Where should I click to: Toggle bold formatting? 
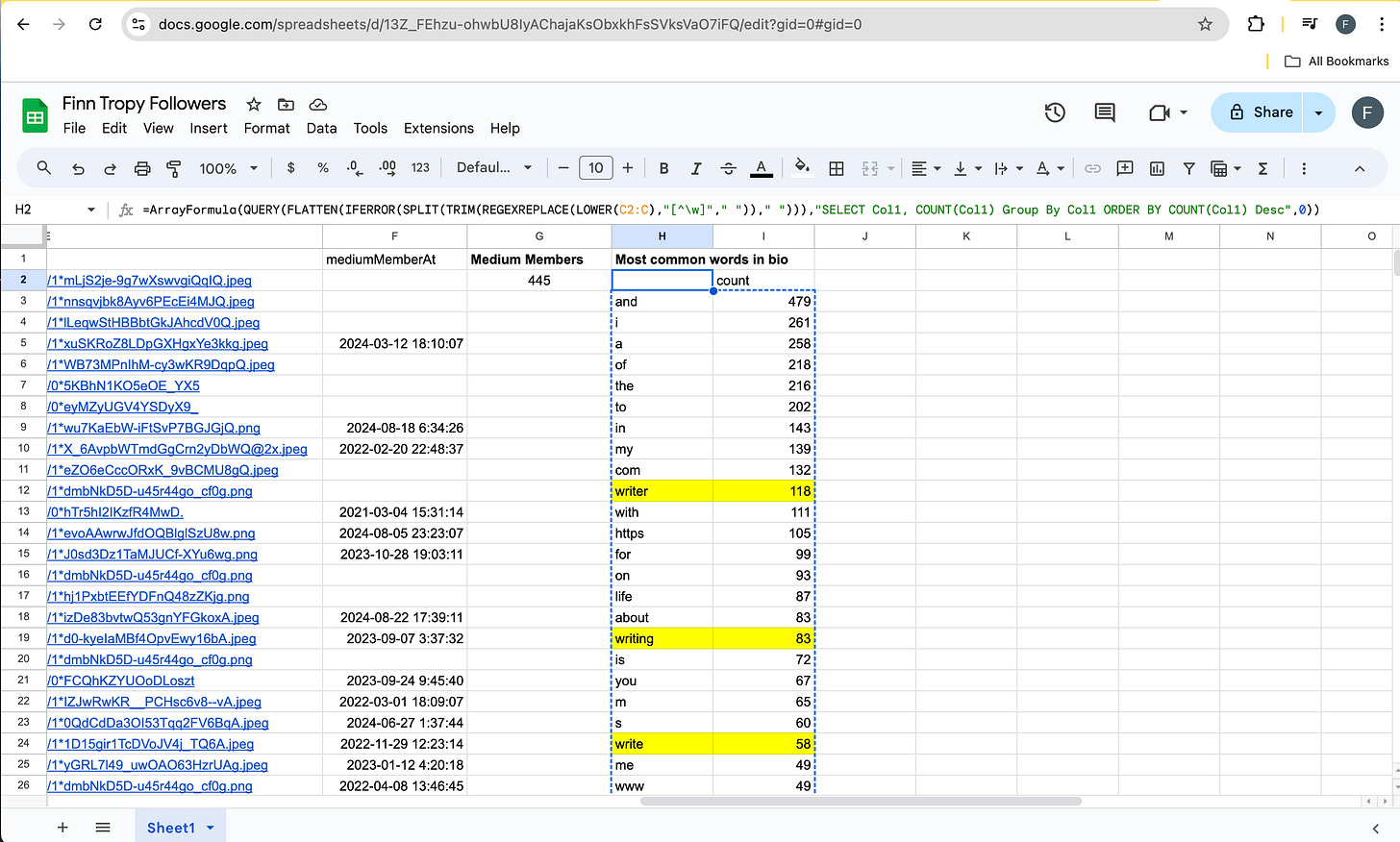coord(663,168)
